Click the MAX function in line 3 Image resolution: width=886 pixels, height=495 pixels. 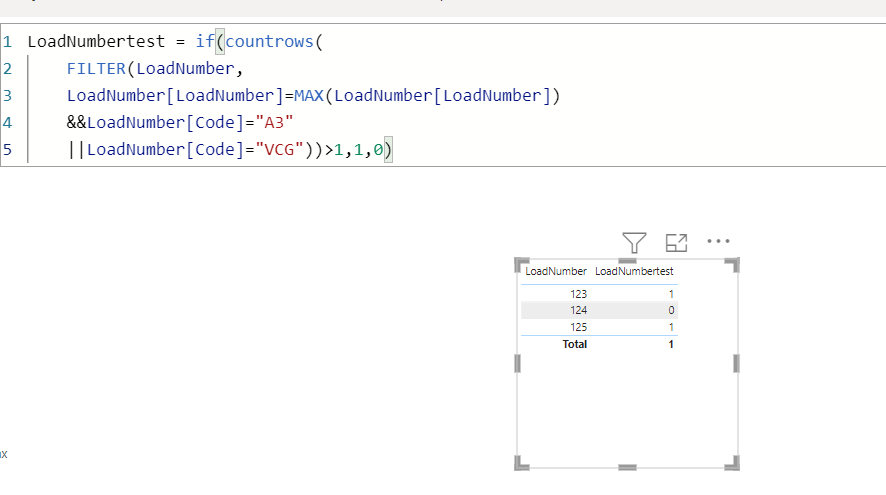point(309,95)
